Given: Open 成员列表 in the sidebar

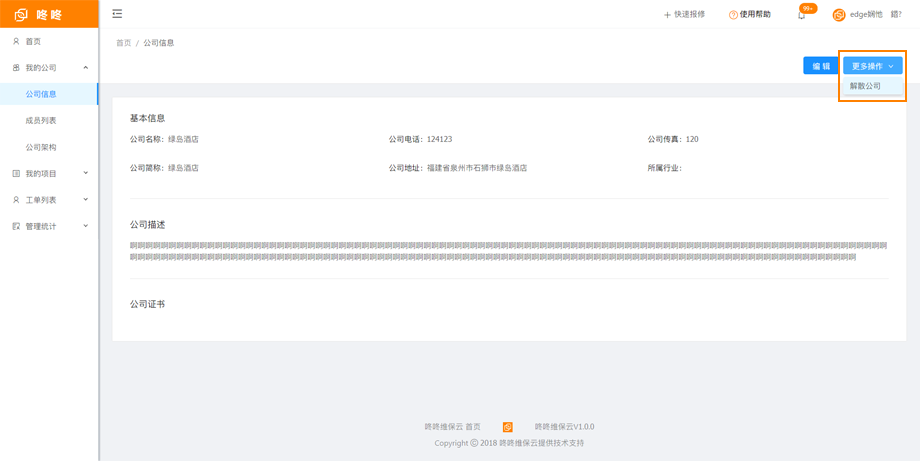Looking at the screenshot, I should coord(41,121).
